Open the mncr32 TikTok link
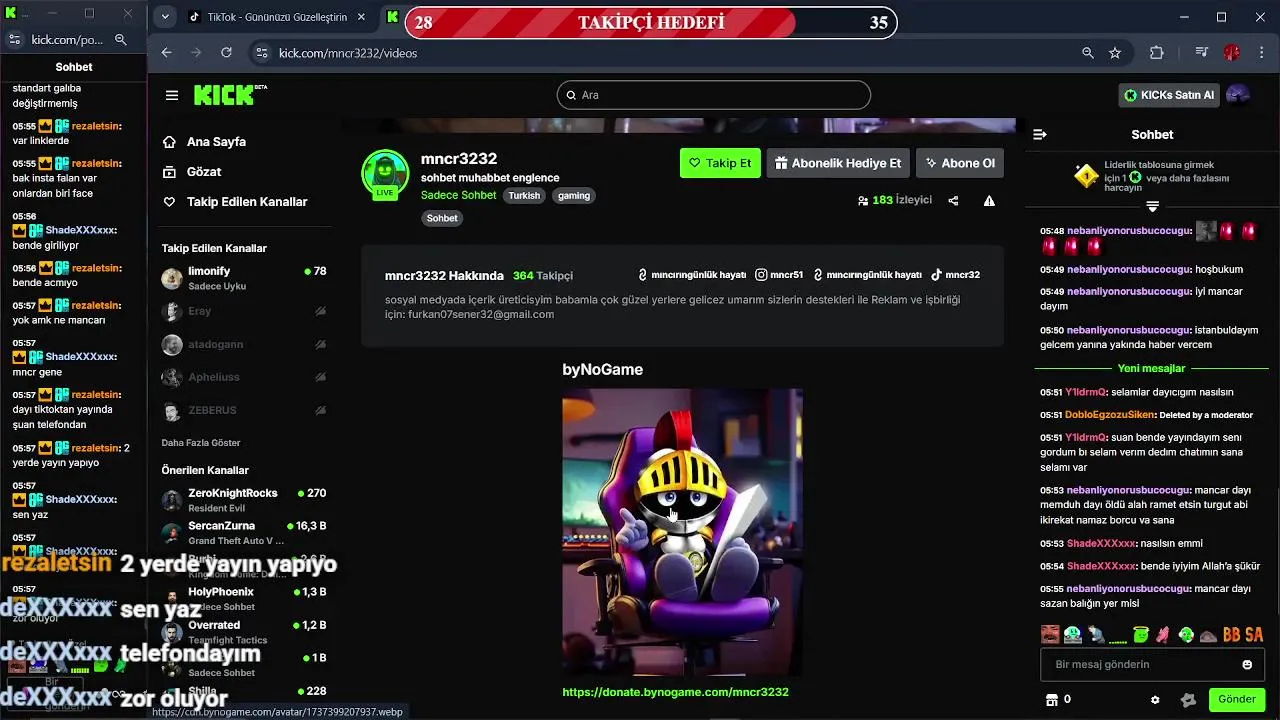 coord(955,275)
